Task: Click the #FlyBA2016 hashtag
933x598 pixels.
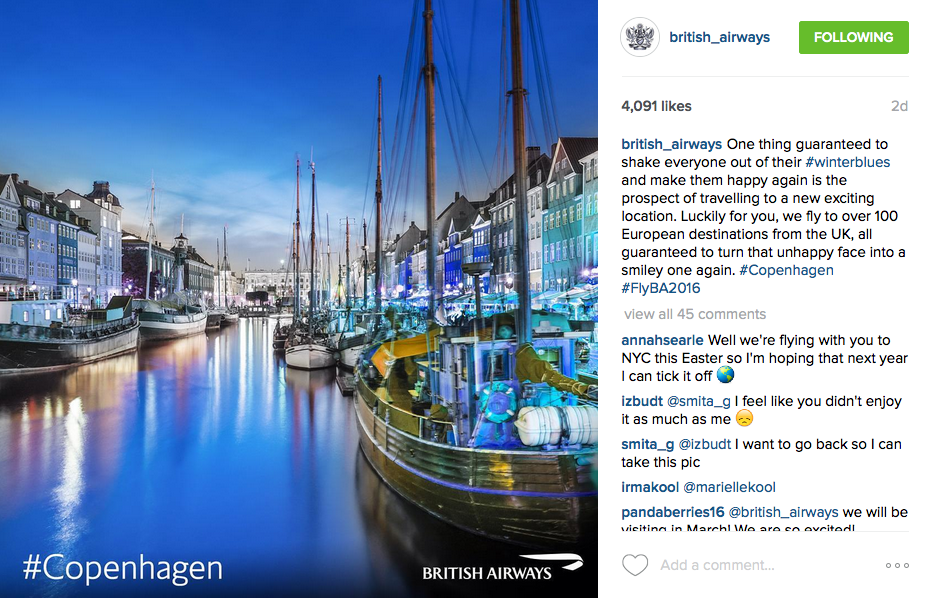Action: point(660,288)
